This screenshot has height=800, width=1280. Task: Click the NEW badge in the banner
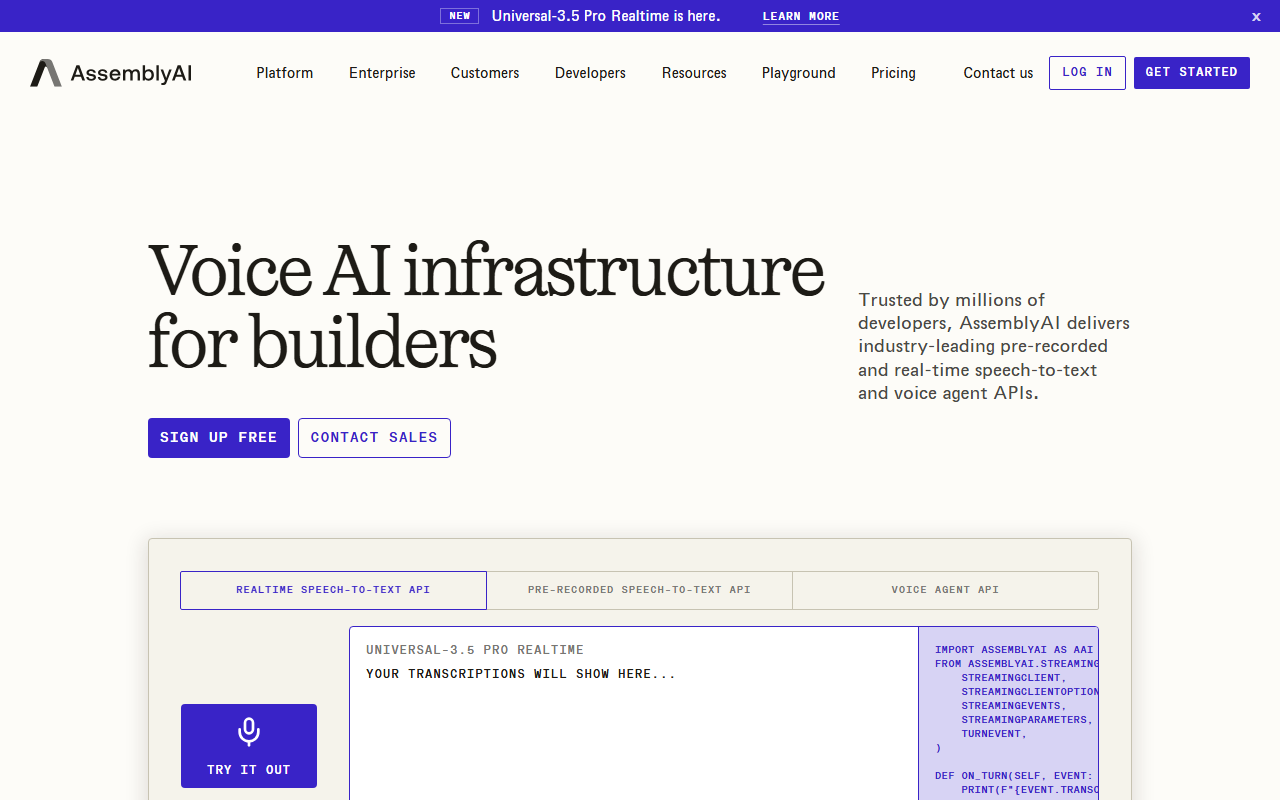[459, 16]
